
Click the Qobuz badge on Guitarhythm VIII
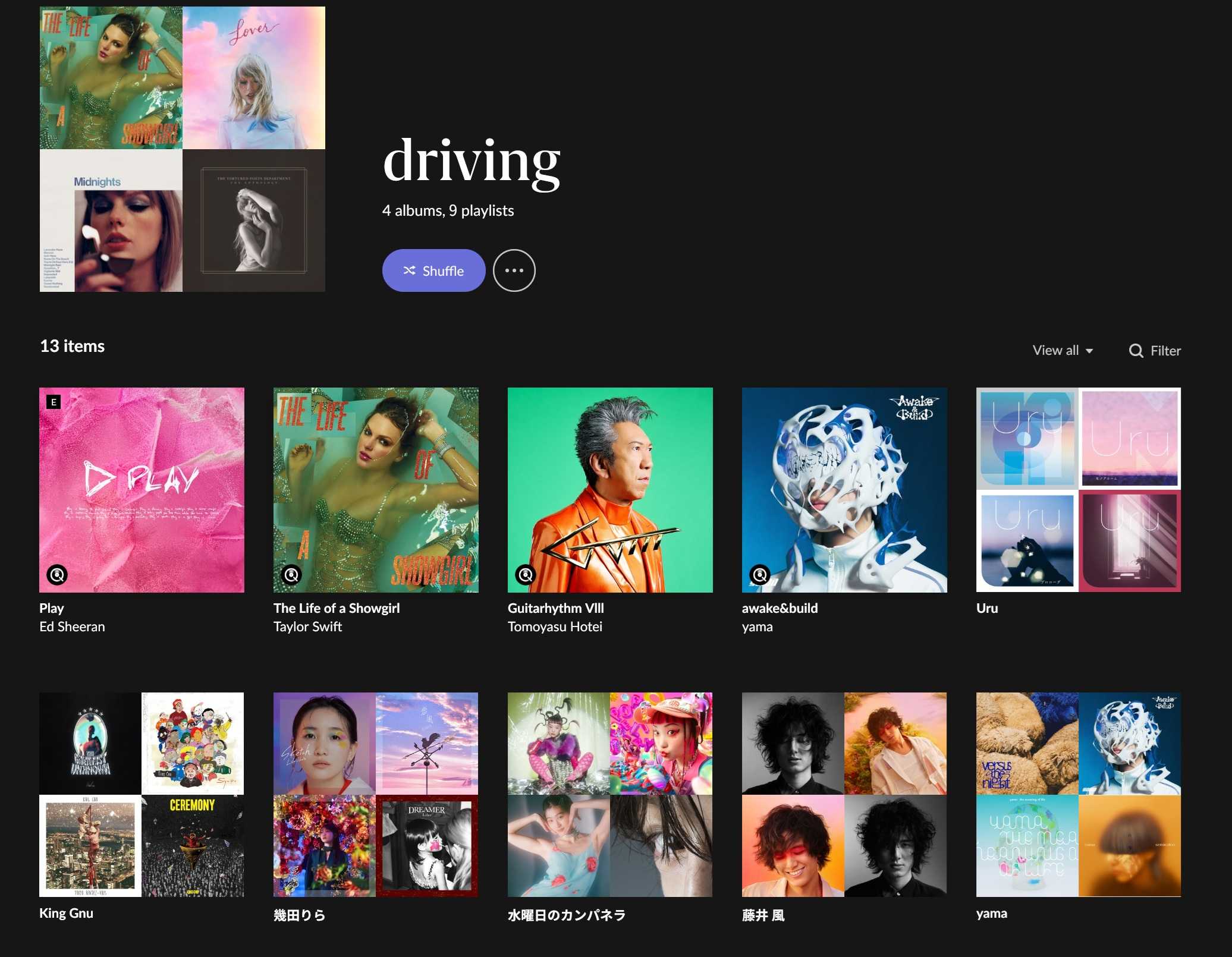(x=526, y=575)
